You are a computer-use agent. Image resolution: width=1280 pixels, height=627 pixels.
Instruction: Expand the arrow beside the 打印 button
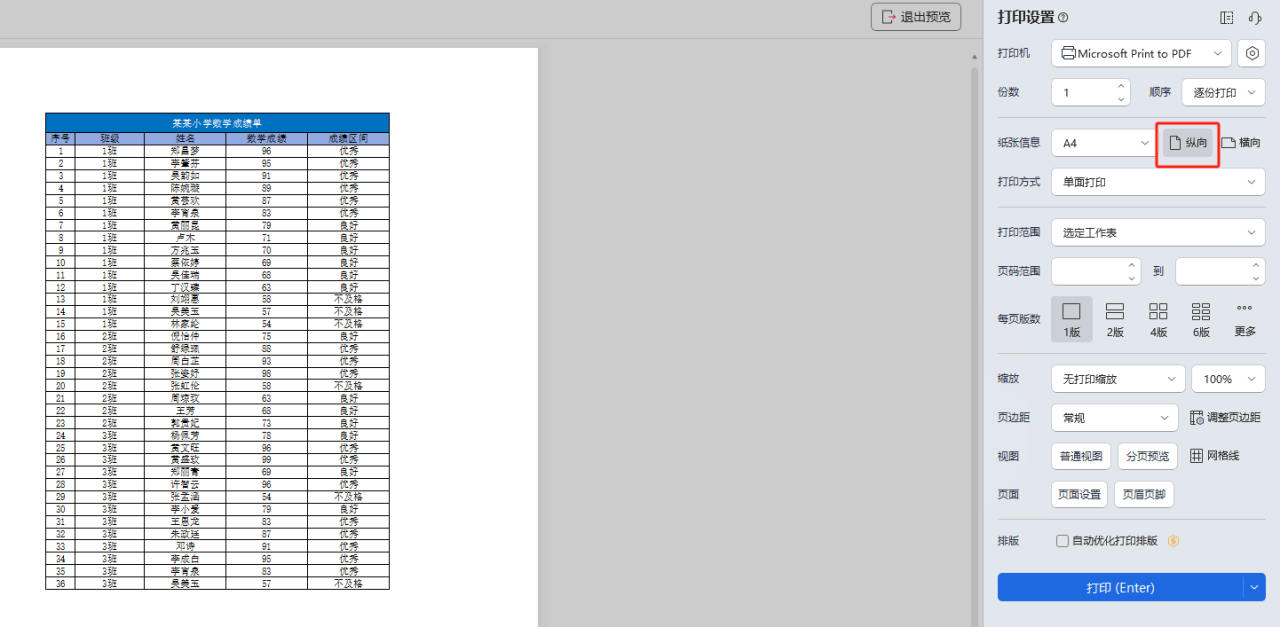pyautogui.click(x=1255, y=587)
